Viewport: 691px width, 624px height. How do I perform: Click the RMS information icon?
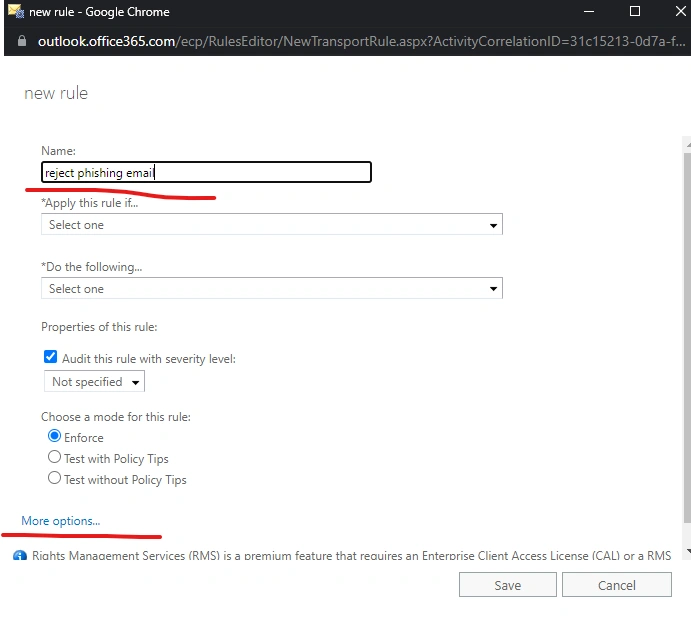(x=19, y=555)
